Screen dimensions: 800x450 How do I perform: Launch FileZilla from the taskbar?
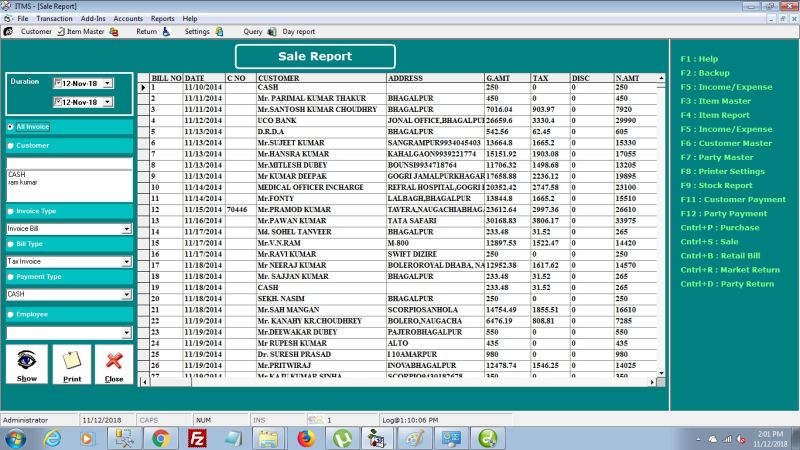click(197, 439)
